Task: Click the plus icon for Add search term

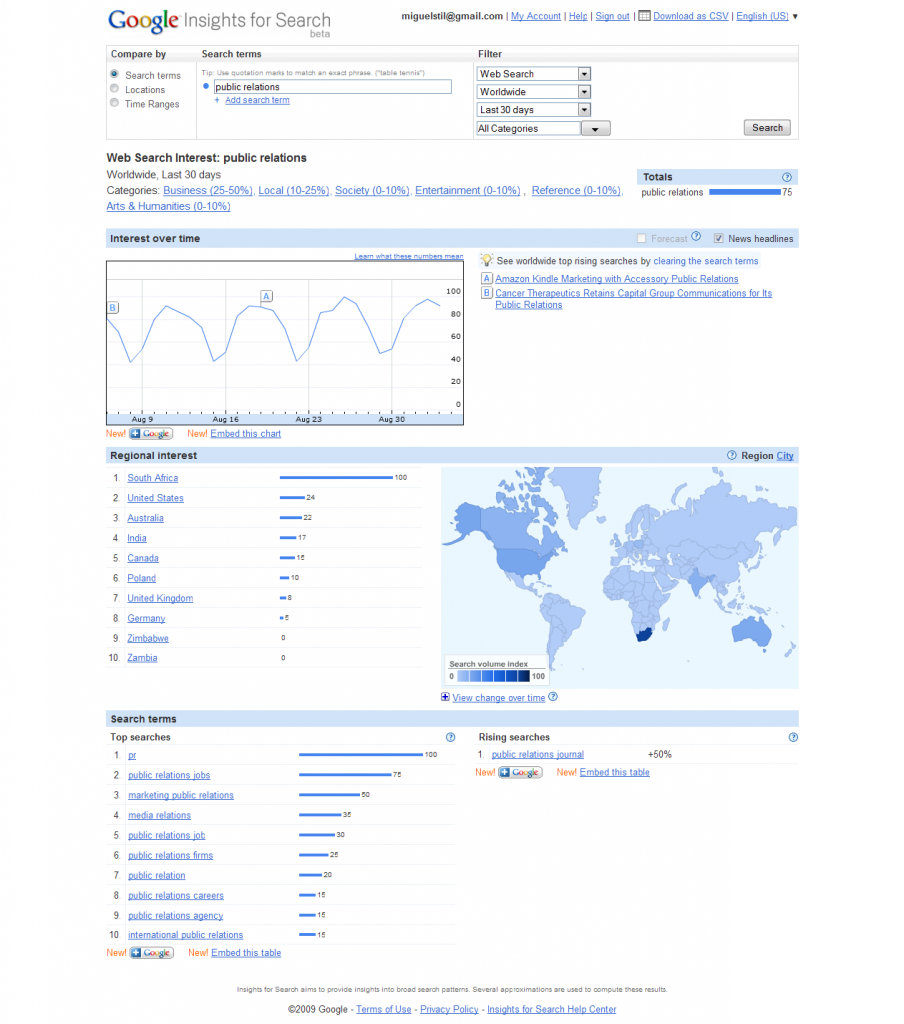Action: [x=217, y=100]
